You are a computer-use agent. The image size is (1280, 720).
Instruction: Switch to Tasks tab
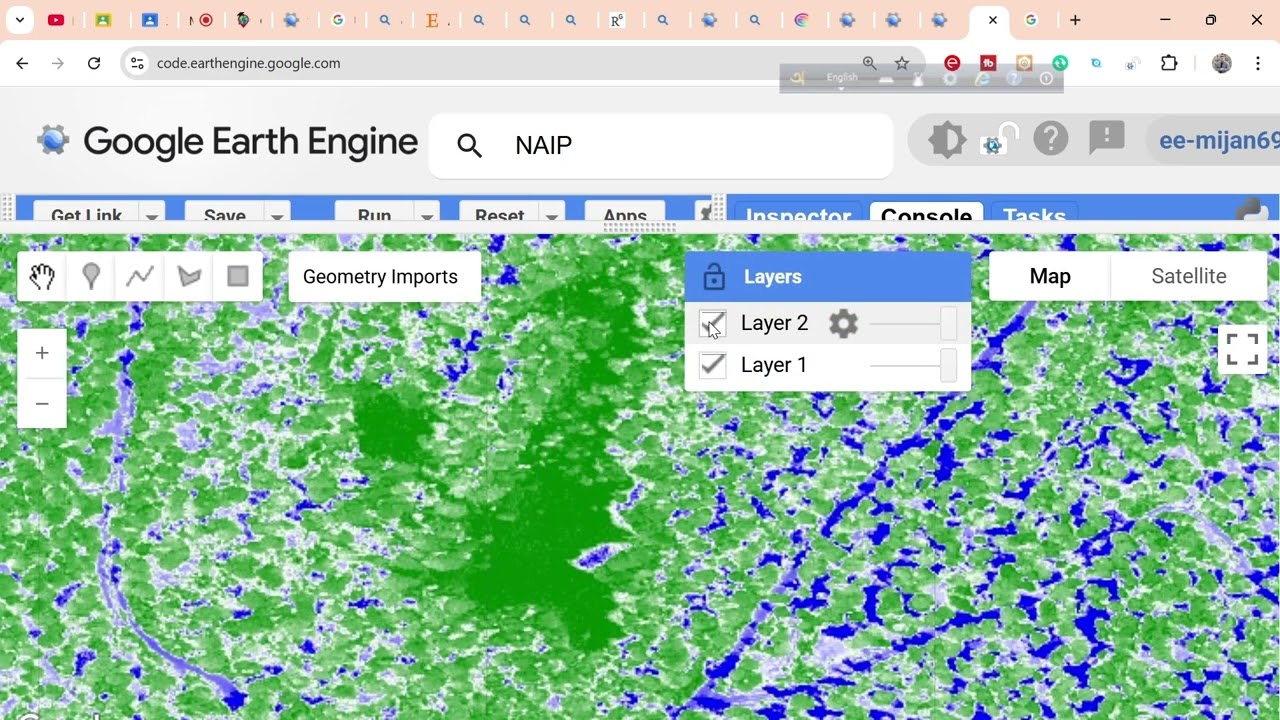1034,212
